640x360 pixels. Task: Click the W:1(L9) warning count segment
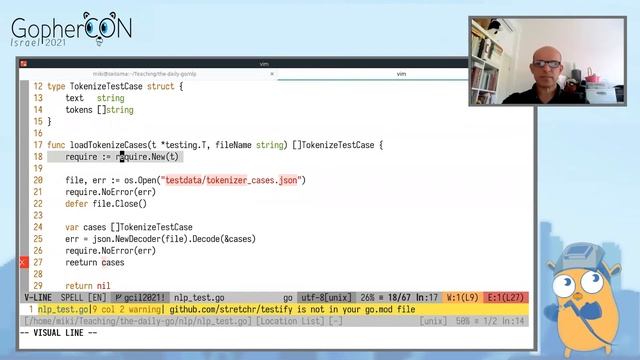(462, 298)
